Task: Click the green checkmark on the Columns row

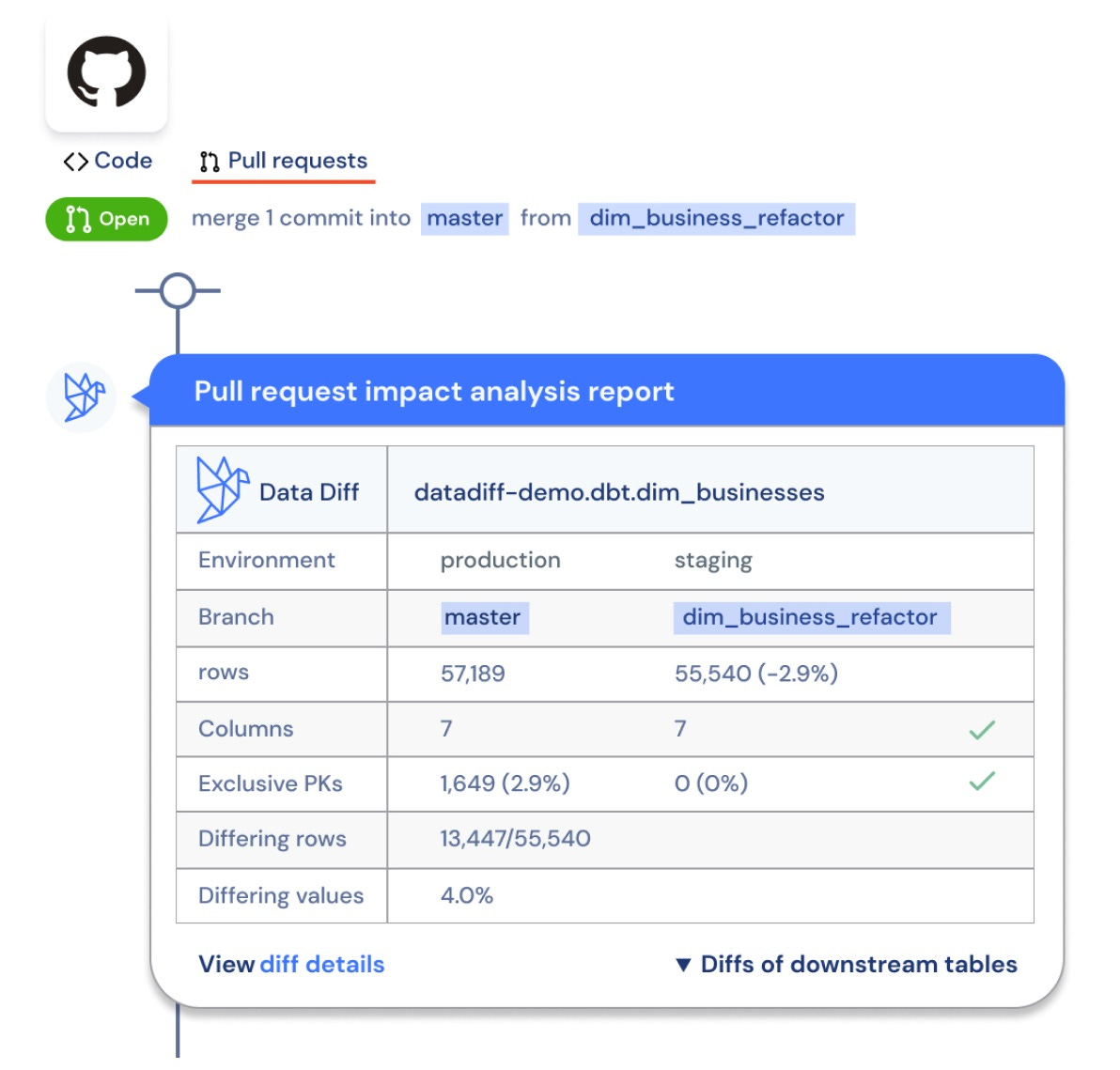Action: (983, 728)
